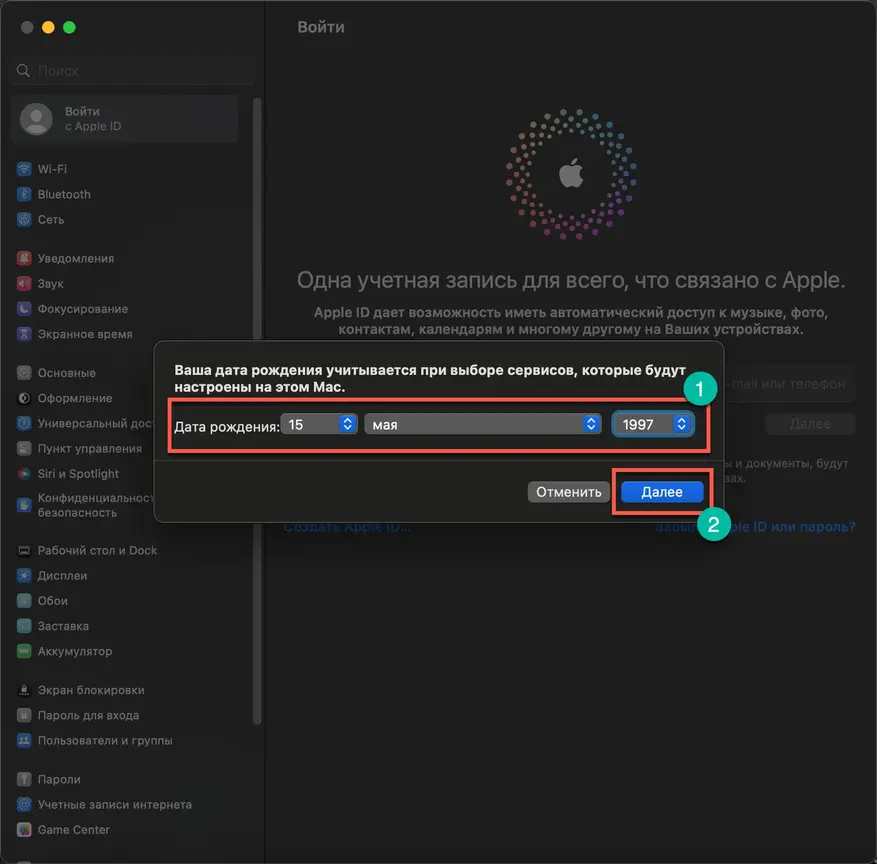Screen dimensions: 877x864
Task: Click the blue Далее button
Action: [662, 492]
